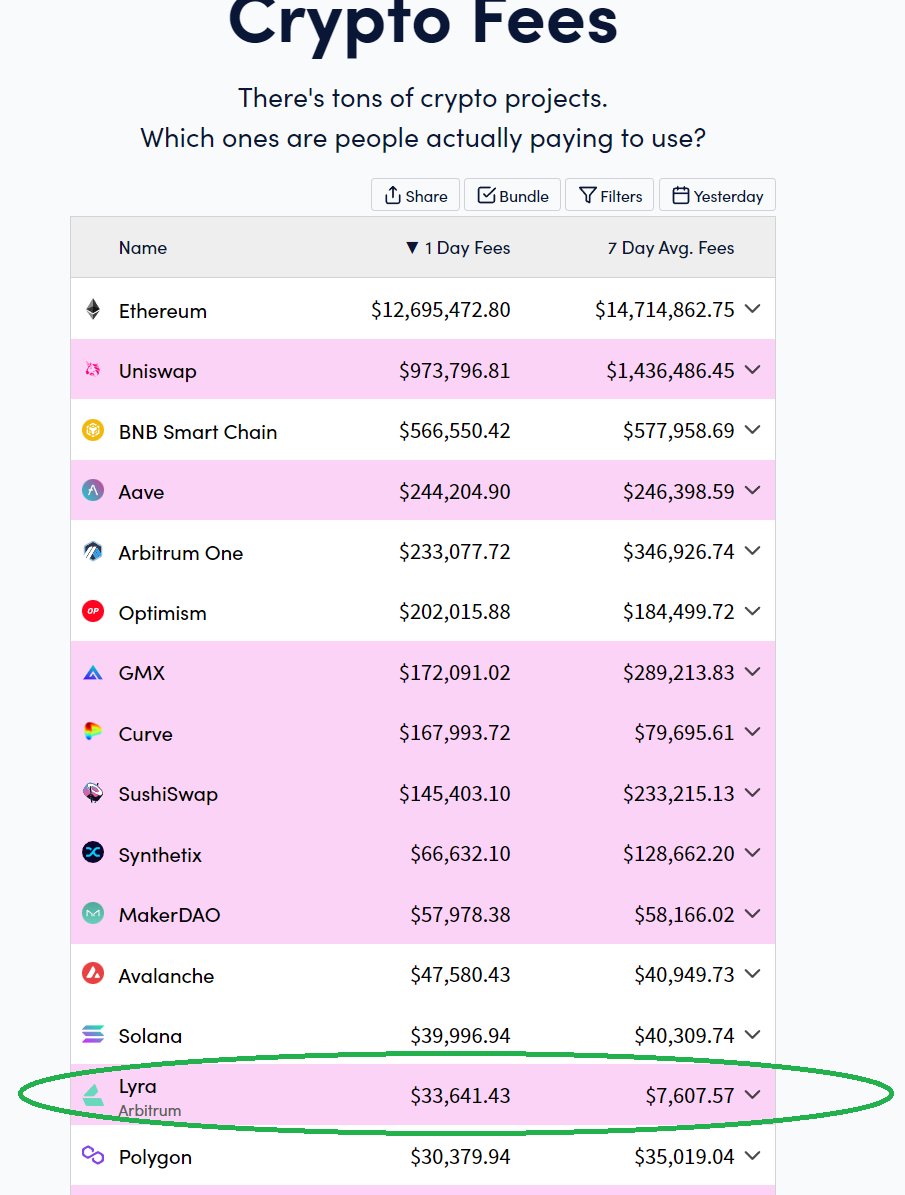Open the Yesterday date picker

click(717, 195)
